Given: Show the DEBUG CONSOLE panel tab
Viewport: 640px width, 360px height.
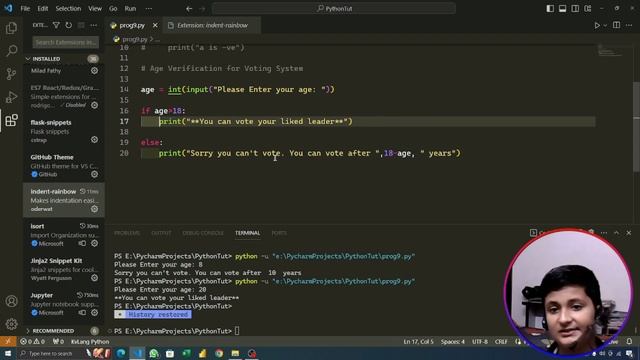Looking at the screenshot, I should 203,233.
